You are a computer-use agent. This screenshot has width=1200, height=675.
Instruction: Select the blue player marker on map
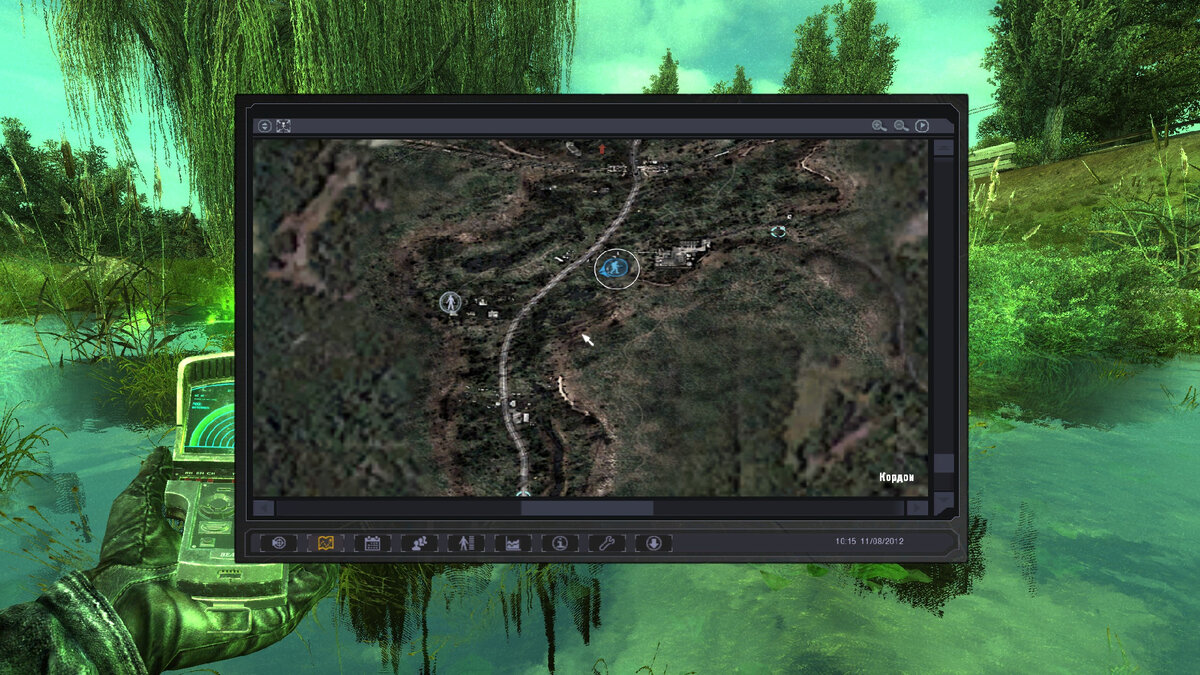tap(616, 268)
